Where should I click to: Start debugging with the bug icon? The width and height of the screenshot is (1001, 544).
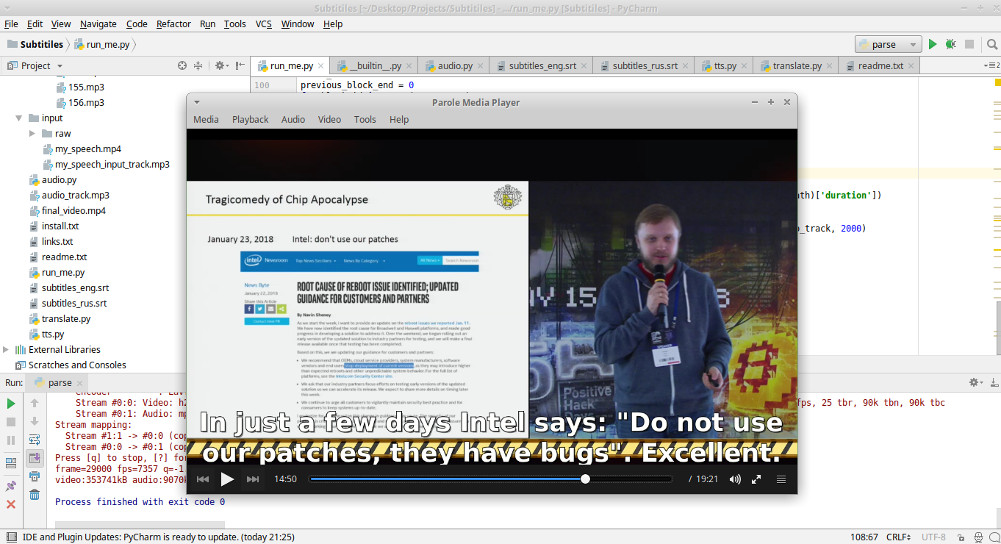pos(951,44)
